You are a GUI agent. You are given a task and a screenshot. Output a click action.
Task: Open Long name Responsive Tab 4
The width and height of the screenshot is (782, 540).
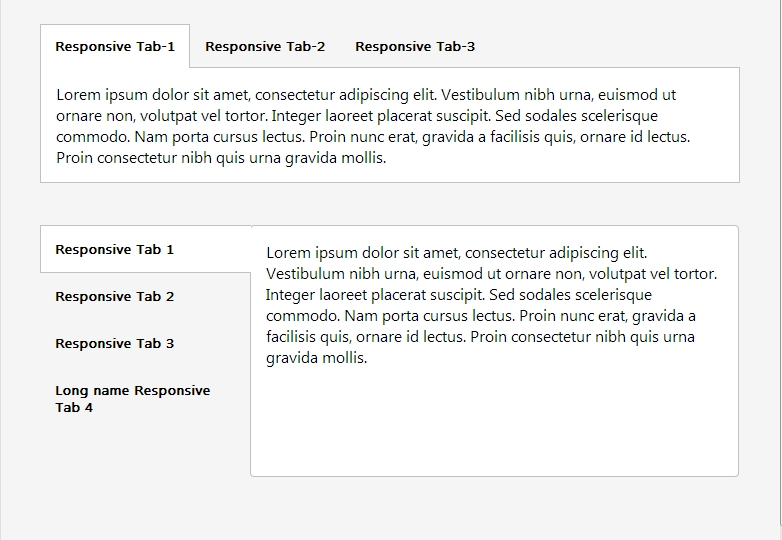click(132, 399)
